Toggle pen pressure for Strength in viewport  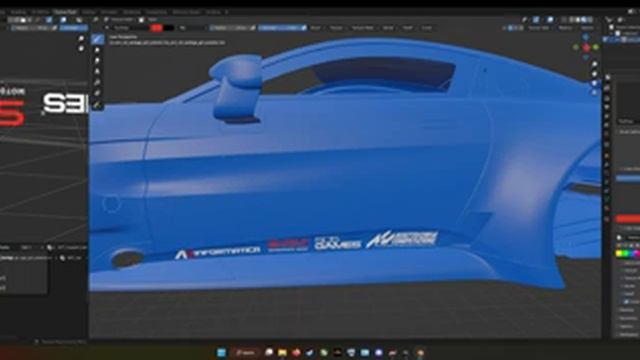(304, 28)
